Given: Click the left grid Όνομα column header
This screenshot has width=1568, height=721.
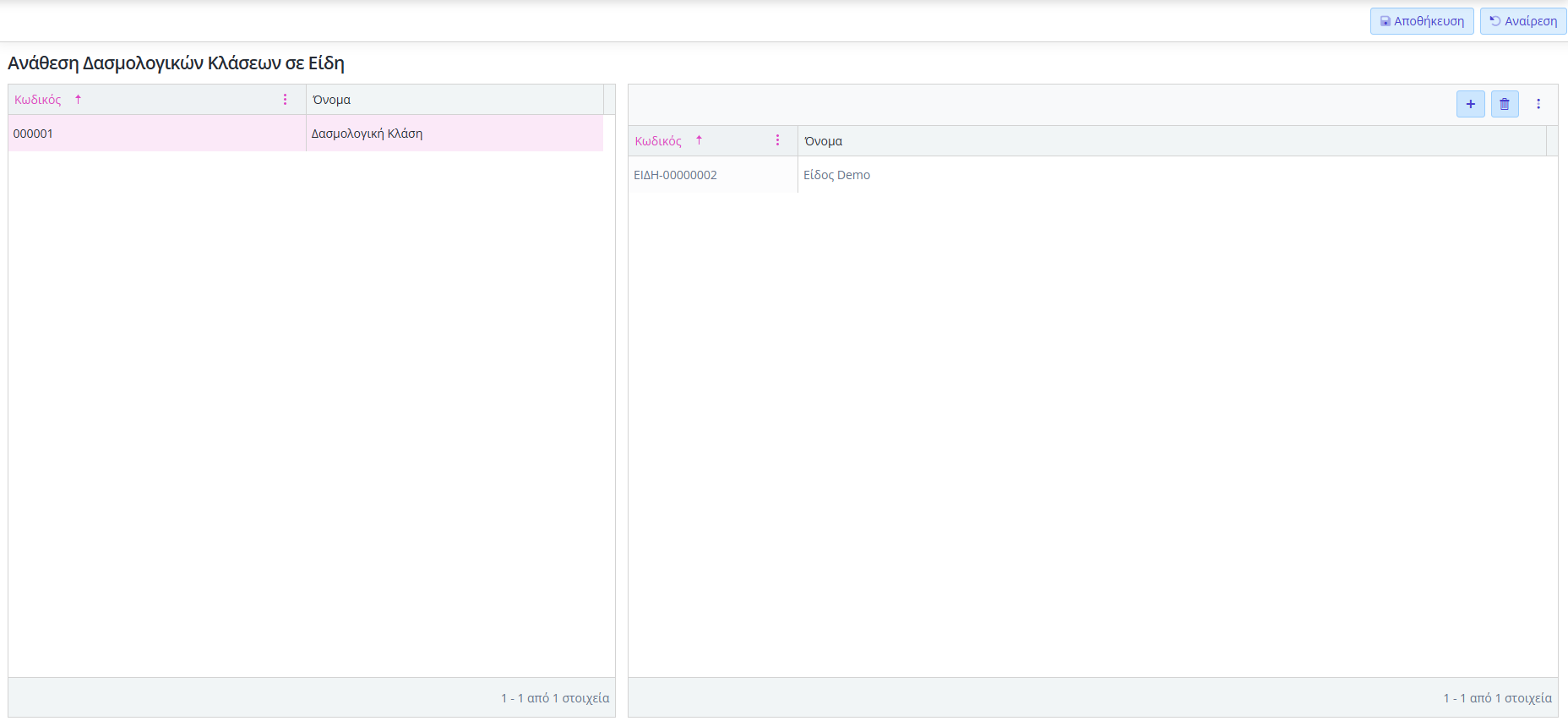Looking at the screenshot, I should coord(332,100).
